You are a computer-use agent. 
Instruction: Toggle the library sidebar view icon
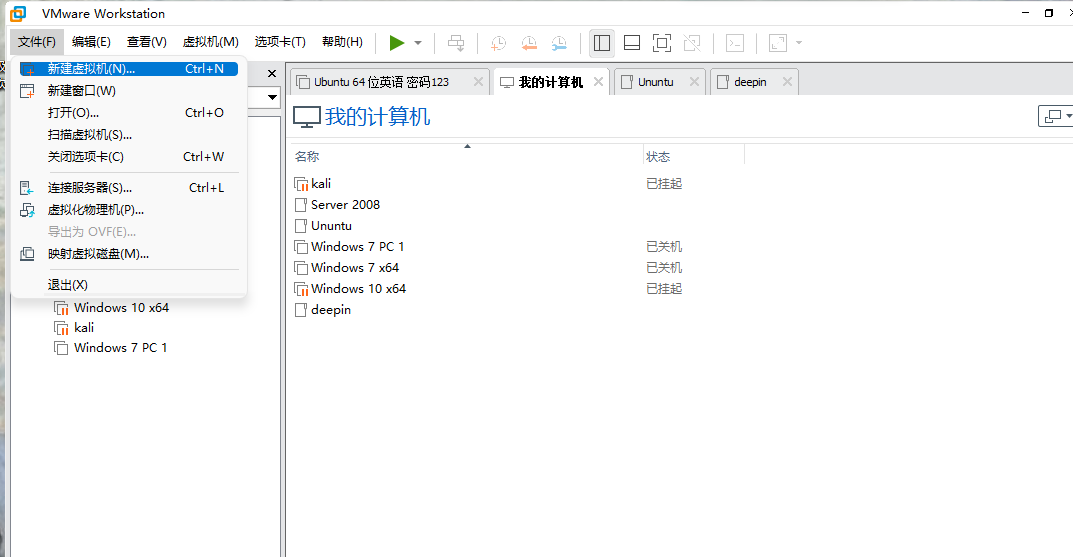click(x=602, y=43)
